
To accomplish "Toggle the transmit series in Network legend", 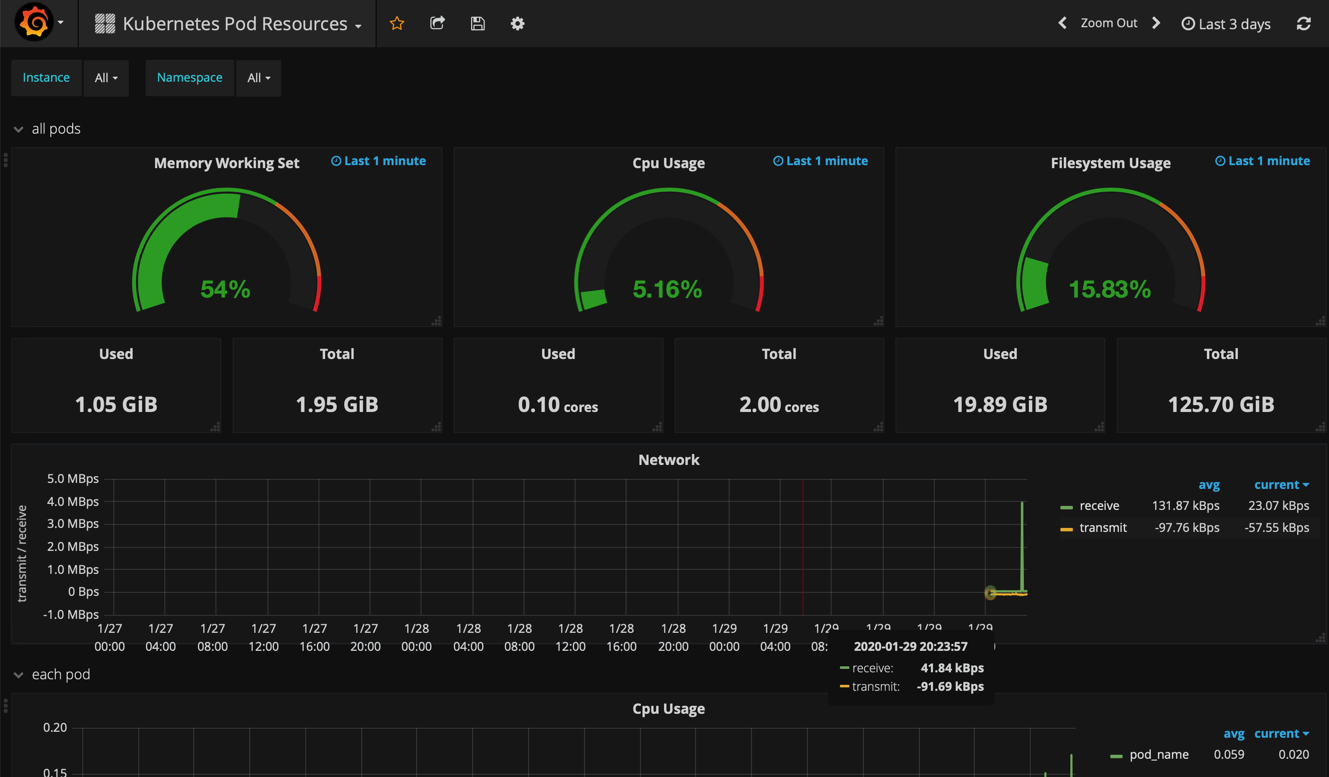I will [1103, 528].
